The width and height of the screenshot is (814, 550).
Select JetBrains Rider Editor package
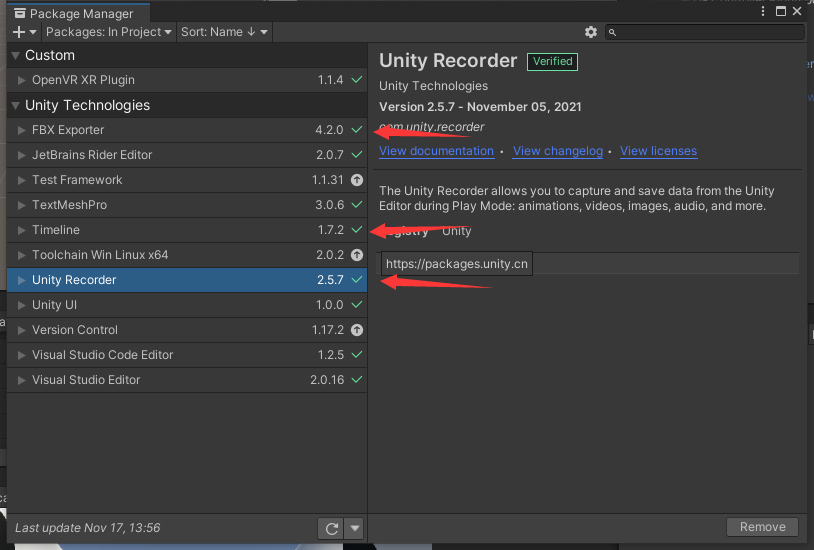click(x=187, y=155)
